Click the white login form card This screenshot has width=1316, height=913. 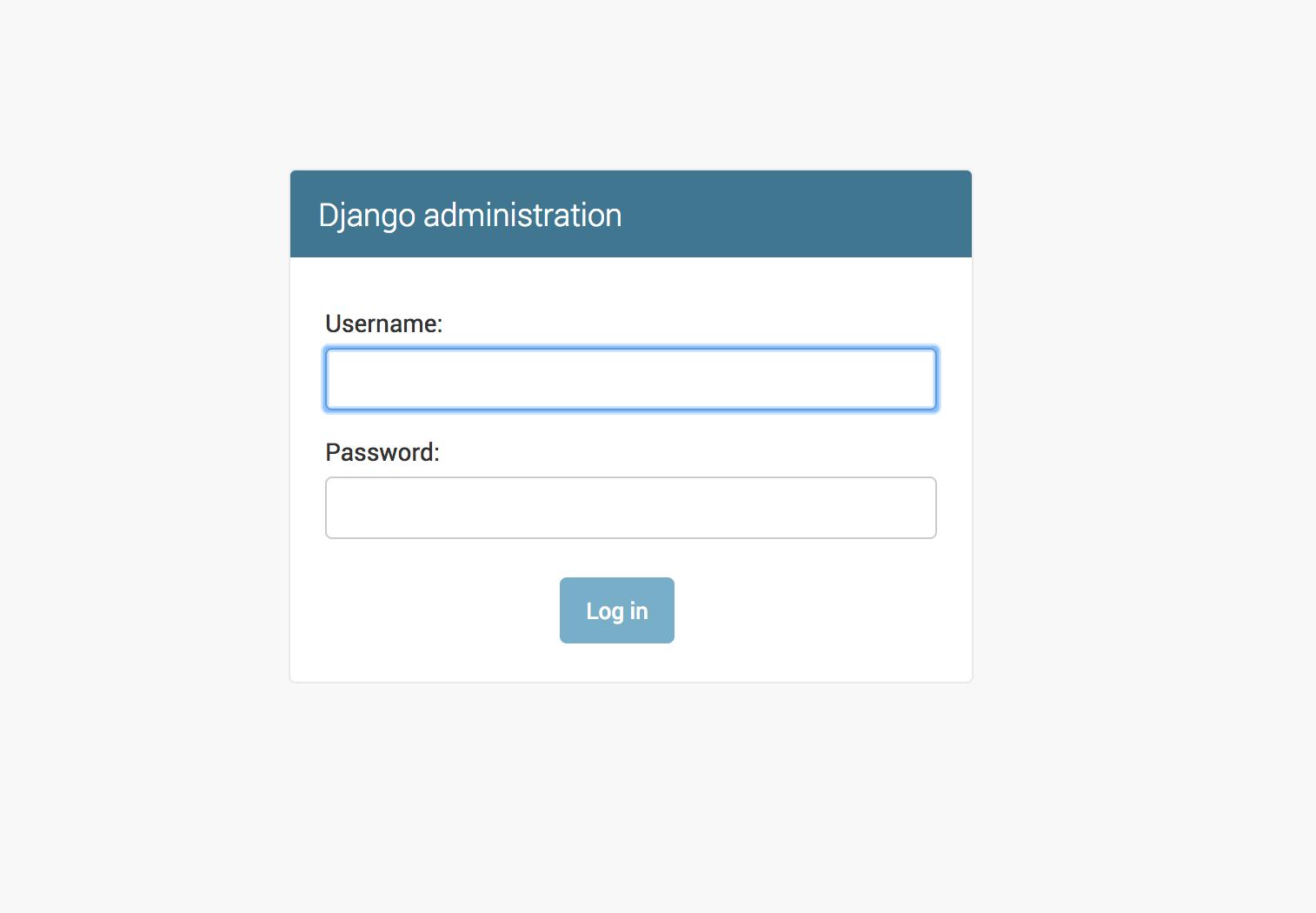click(630, 565)
